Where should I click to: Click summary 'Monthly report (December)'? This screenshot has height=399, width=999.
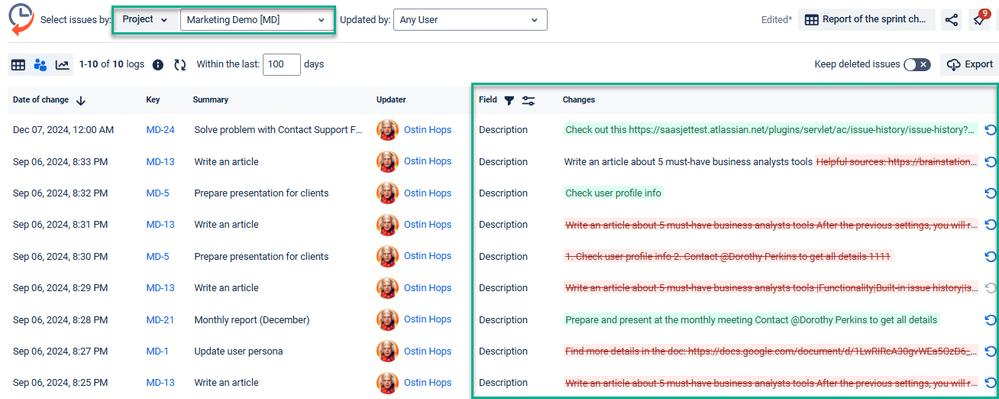(x=252, y=319)
